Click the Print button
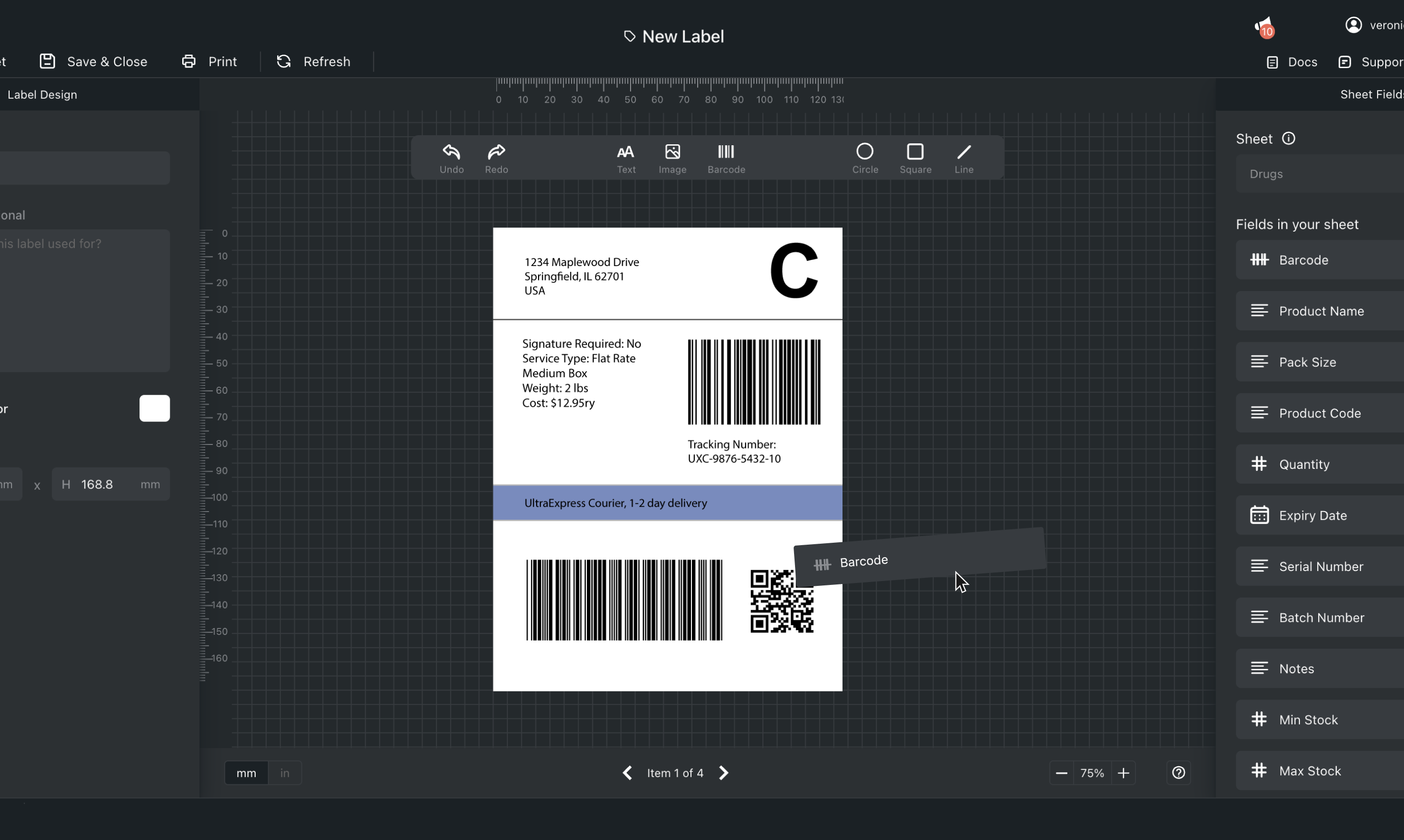Viewport: 1404px width, 840px height. coord(210,62)
